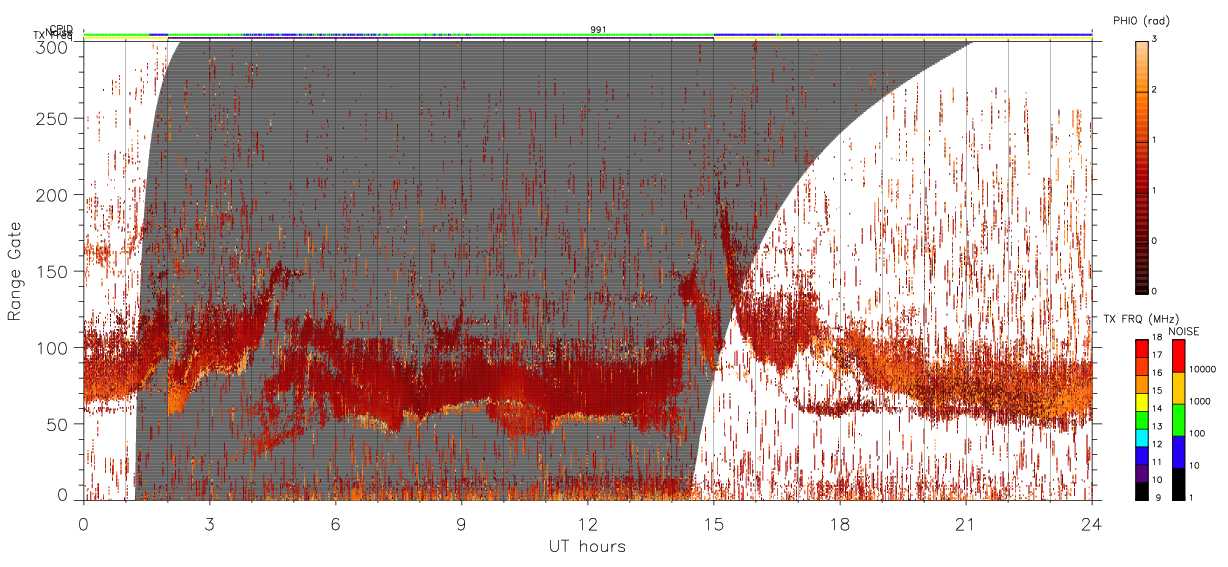This screenshot has width=1228, height=567.
Task: Click TX FRQ legend value "13"
Action: pyautogui.click(x=1157, y=428)
